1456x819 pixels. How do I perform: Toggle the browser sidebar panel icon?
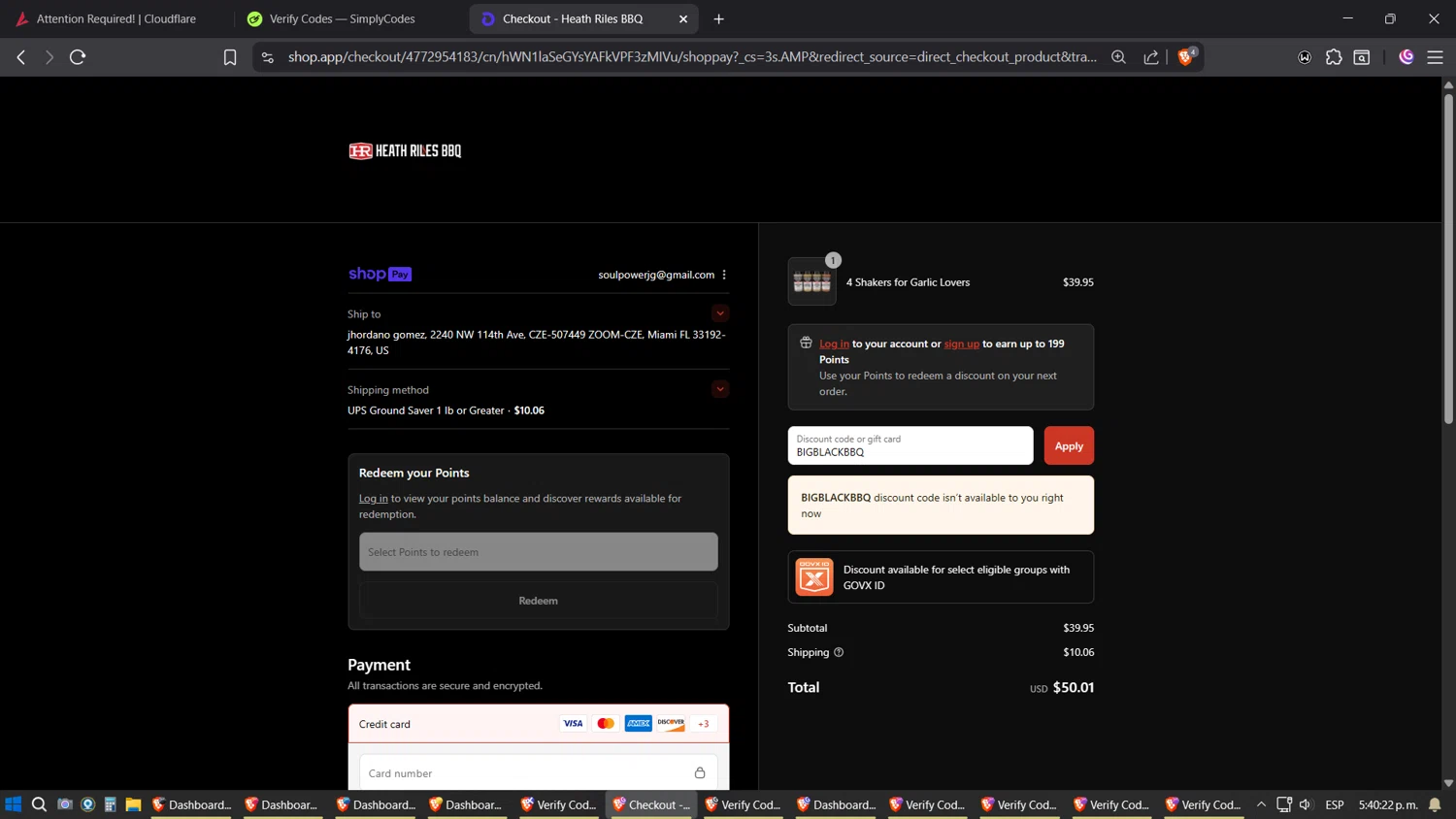[x=1362, y=57]
